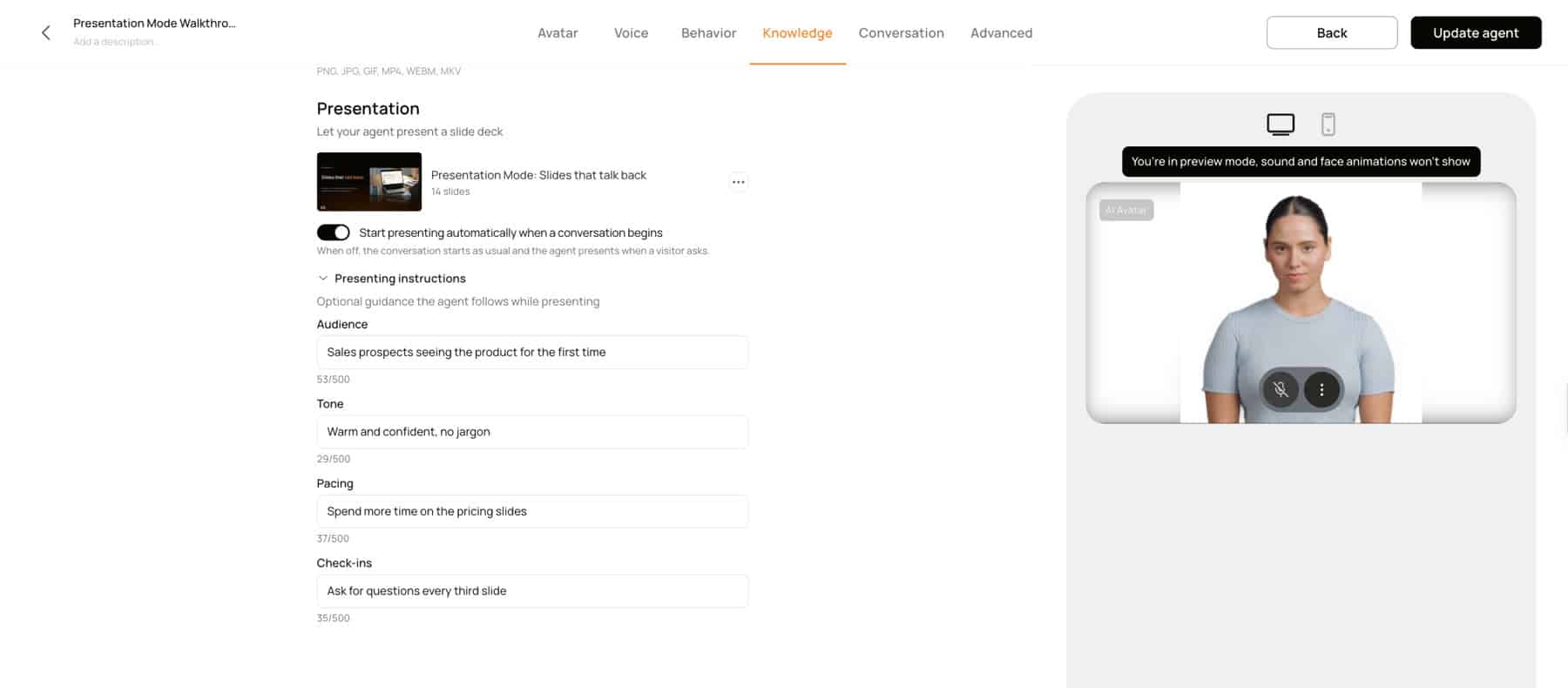
Task: Go to the Behavior tab
Action: 708,33
